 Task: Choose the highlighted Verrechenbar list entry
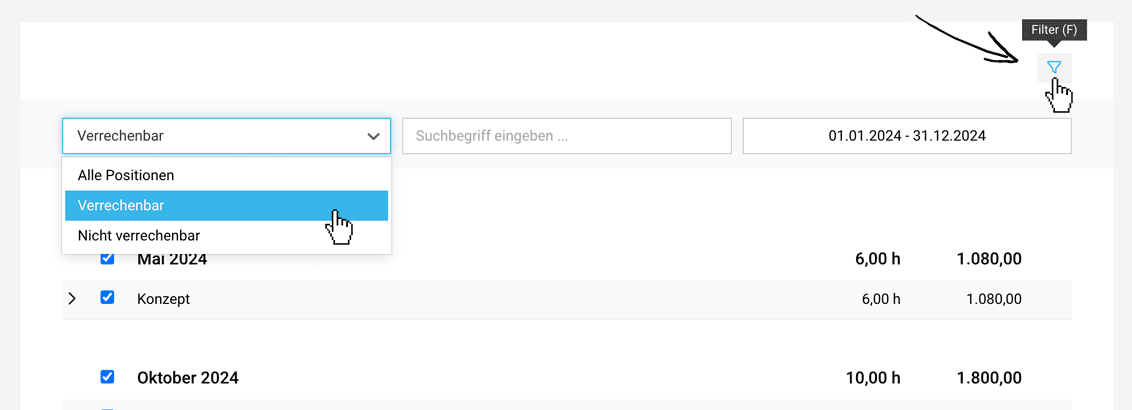point(227,206)
